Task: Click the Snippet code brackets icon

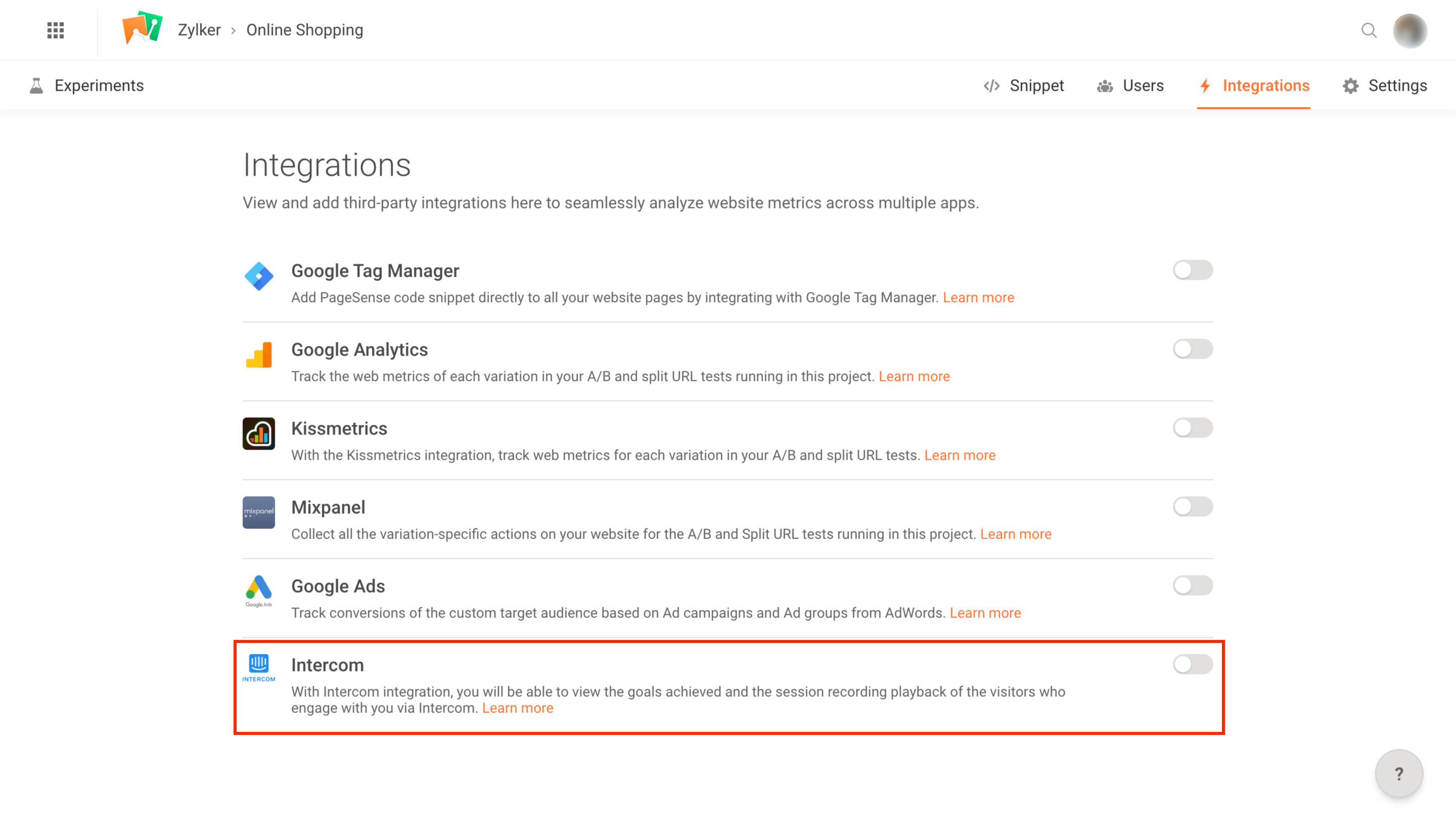Action: tap(991, 85)
